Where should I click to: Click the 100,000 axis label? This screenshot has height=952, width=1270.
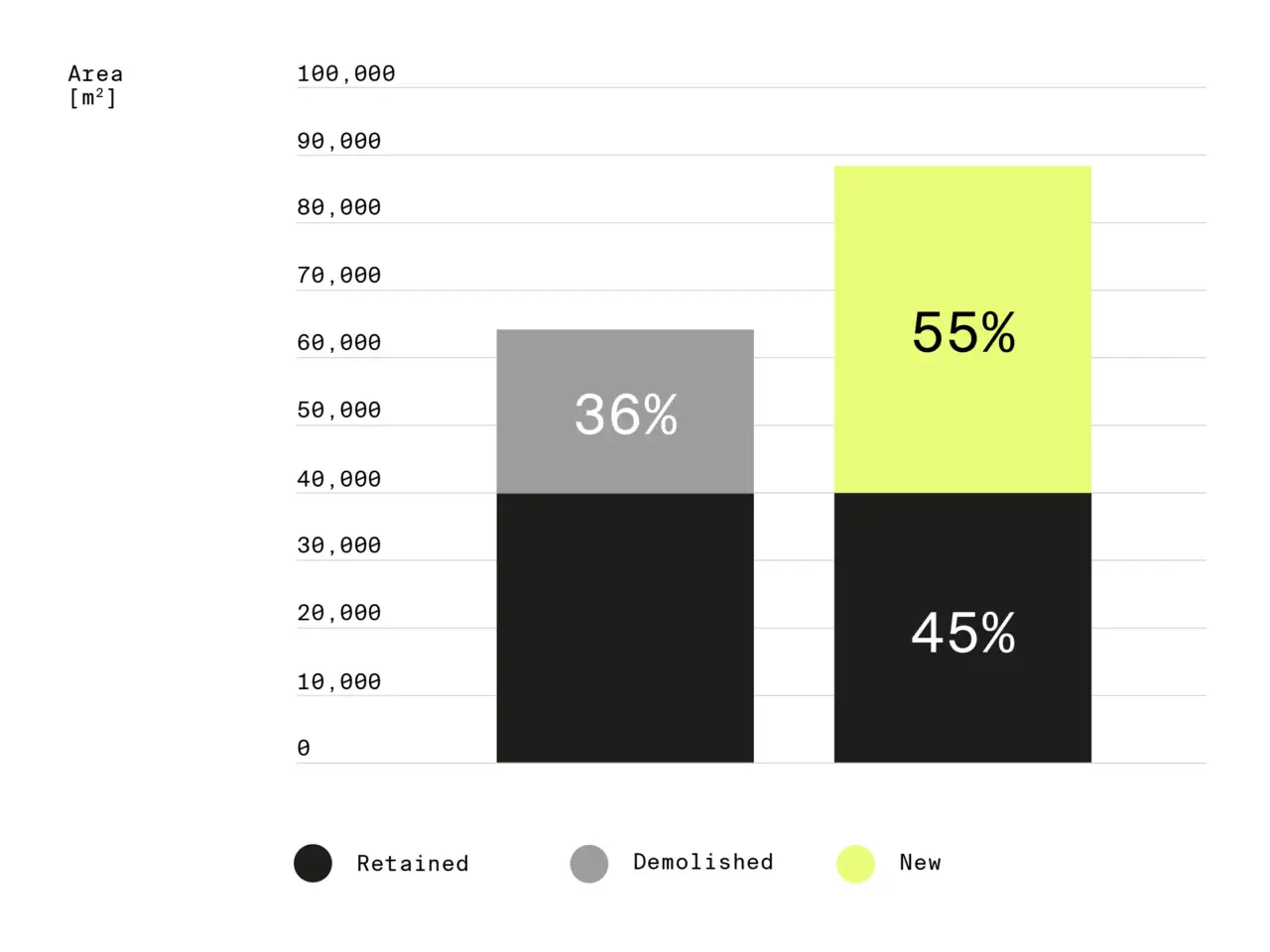pos(345,73)
